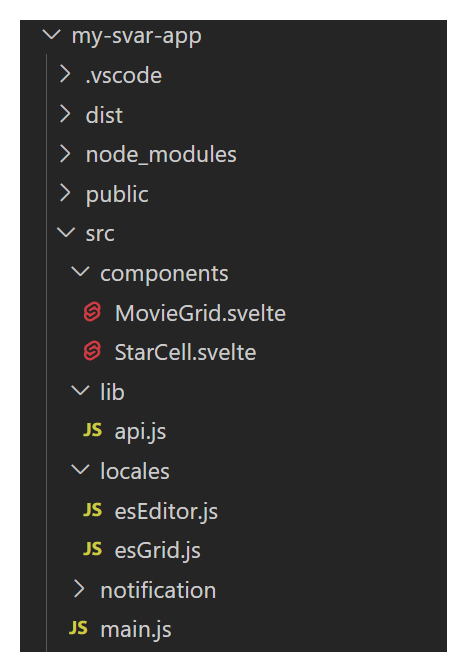Click the Svelte icon beside MovieGrid.svelte
The image size is (467, 672).
92,312
